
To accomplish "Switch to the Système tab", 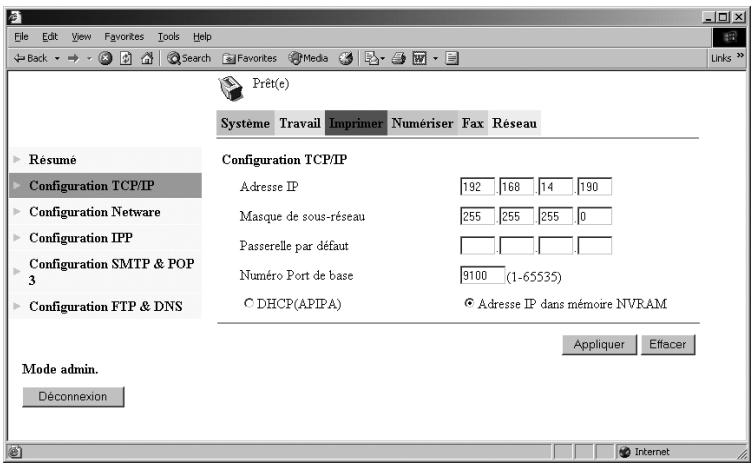I will pyautogui.click(x=245, y=123).
